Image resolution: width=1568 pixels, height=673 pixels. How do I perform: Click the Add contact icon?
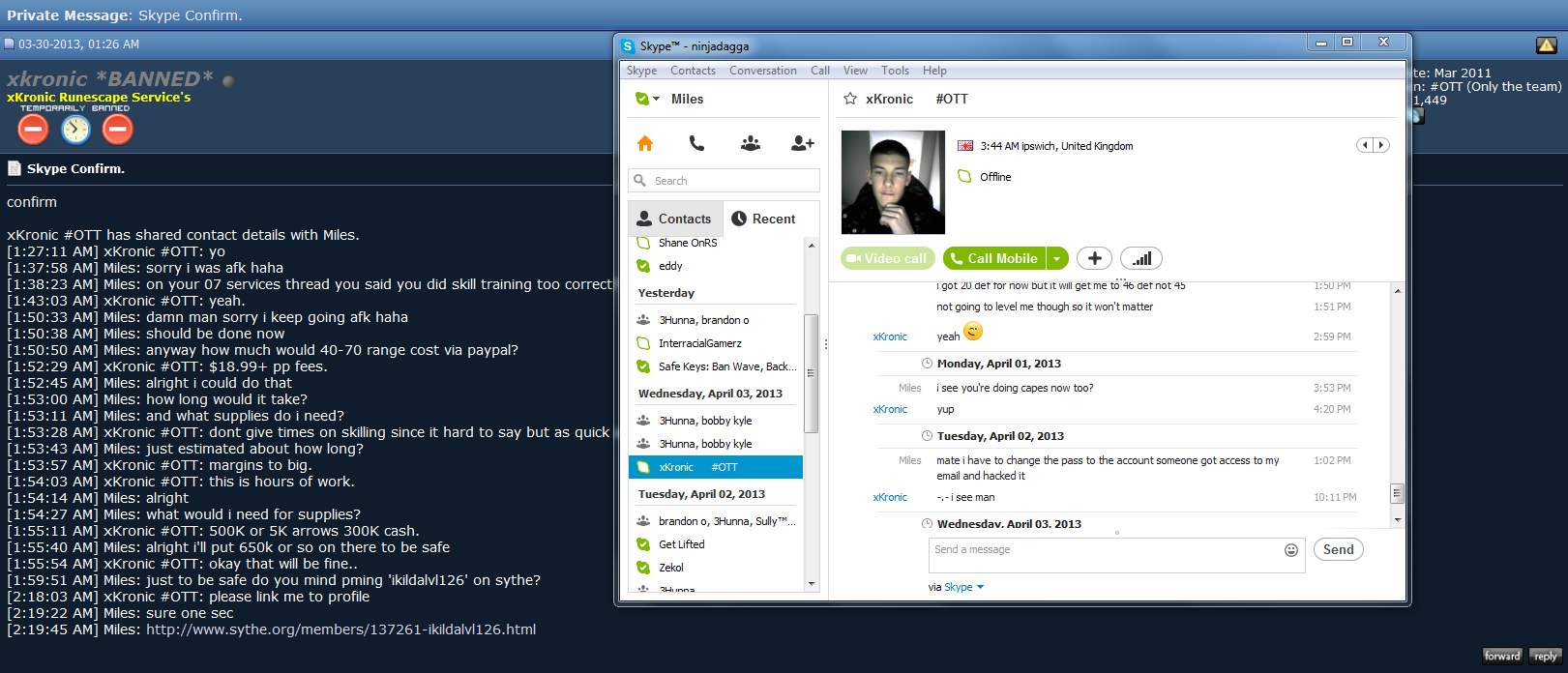pyautogui.click(x=802, y=143)
